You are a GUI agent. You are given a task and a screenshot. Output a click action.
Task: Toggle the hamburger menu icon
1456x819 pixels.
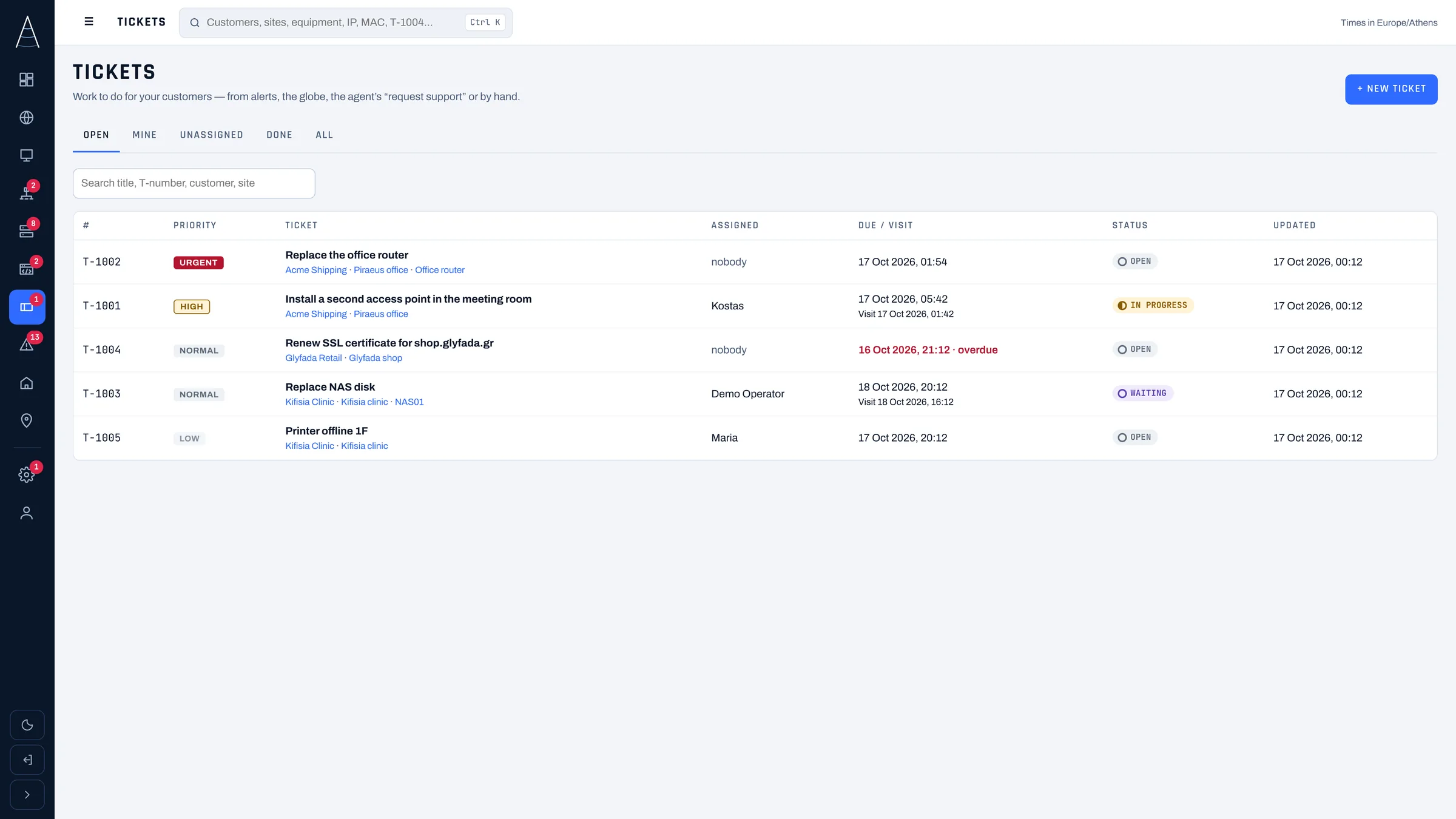point(89,22)
